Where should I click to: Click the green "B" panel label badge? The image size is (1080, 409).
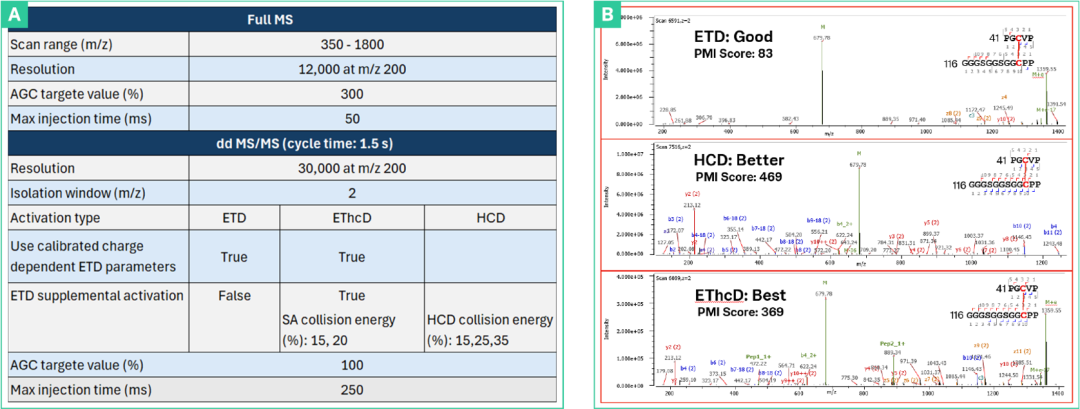pos(606,16)
